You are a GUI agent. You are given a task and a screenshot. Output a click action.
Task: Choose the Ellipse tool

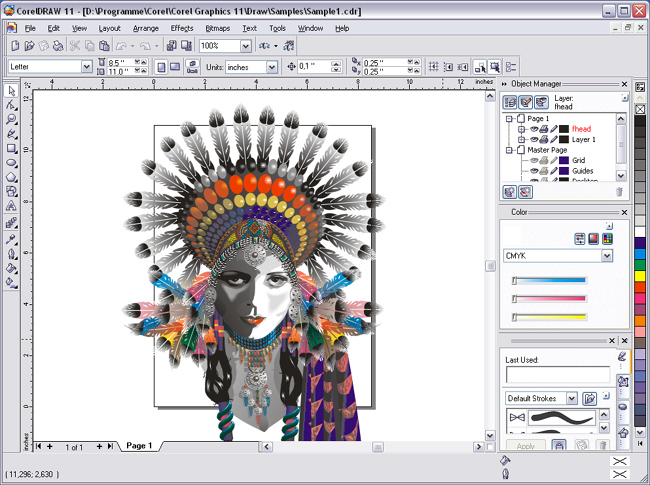[11, 161]
